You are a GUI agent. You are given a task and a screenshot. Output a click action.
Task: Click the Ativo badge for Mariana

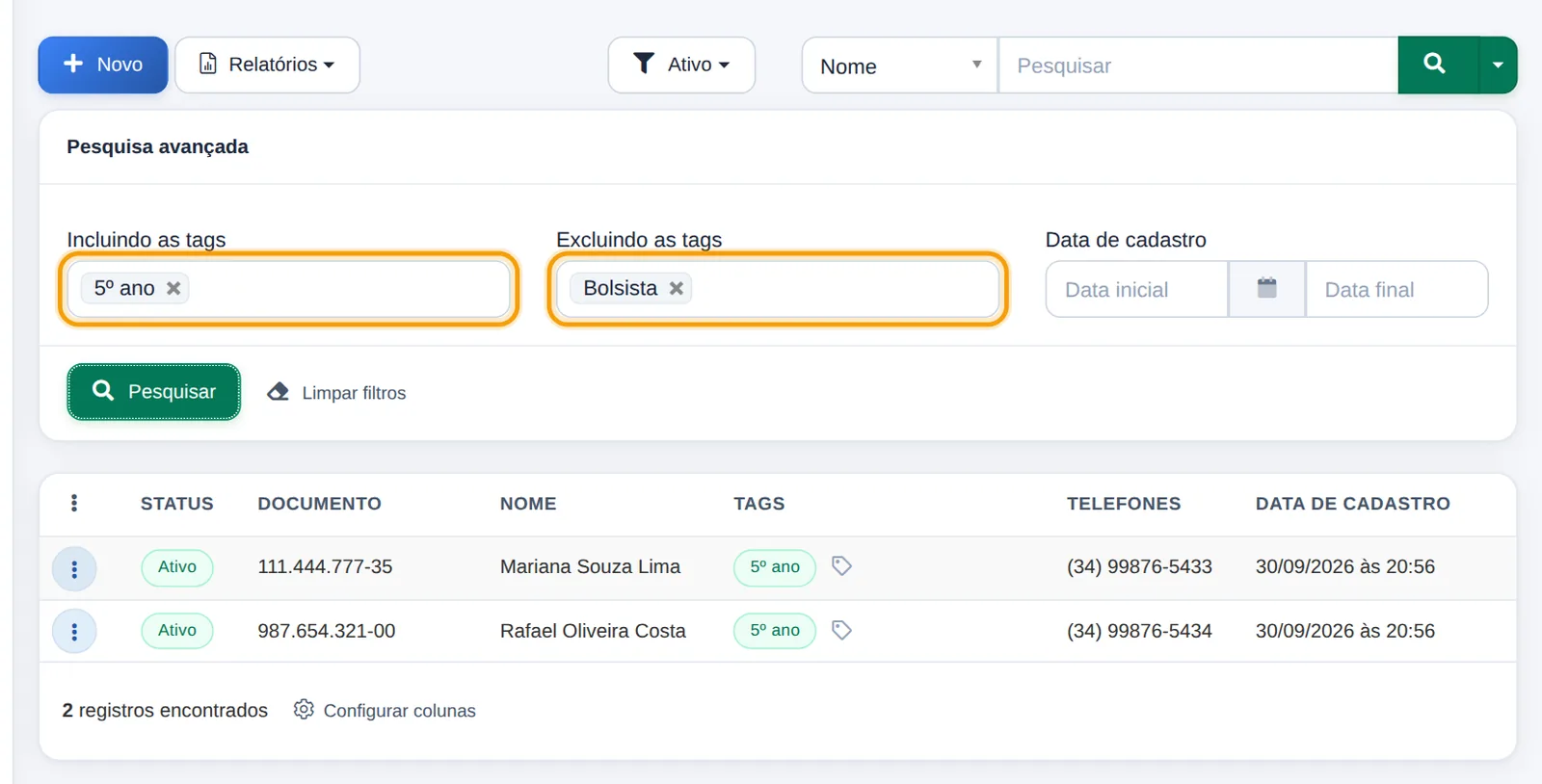tap(177, 567)
